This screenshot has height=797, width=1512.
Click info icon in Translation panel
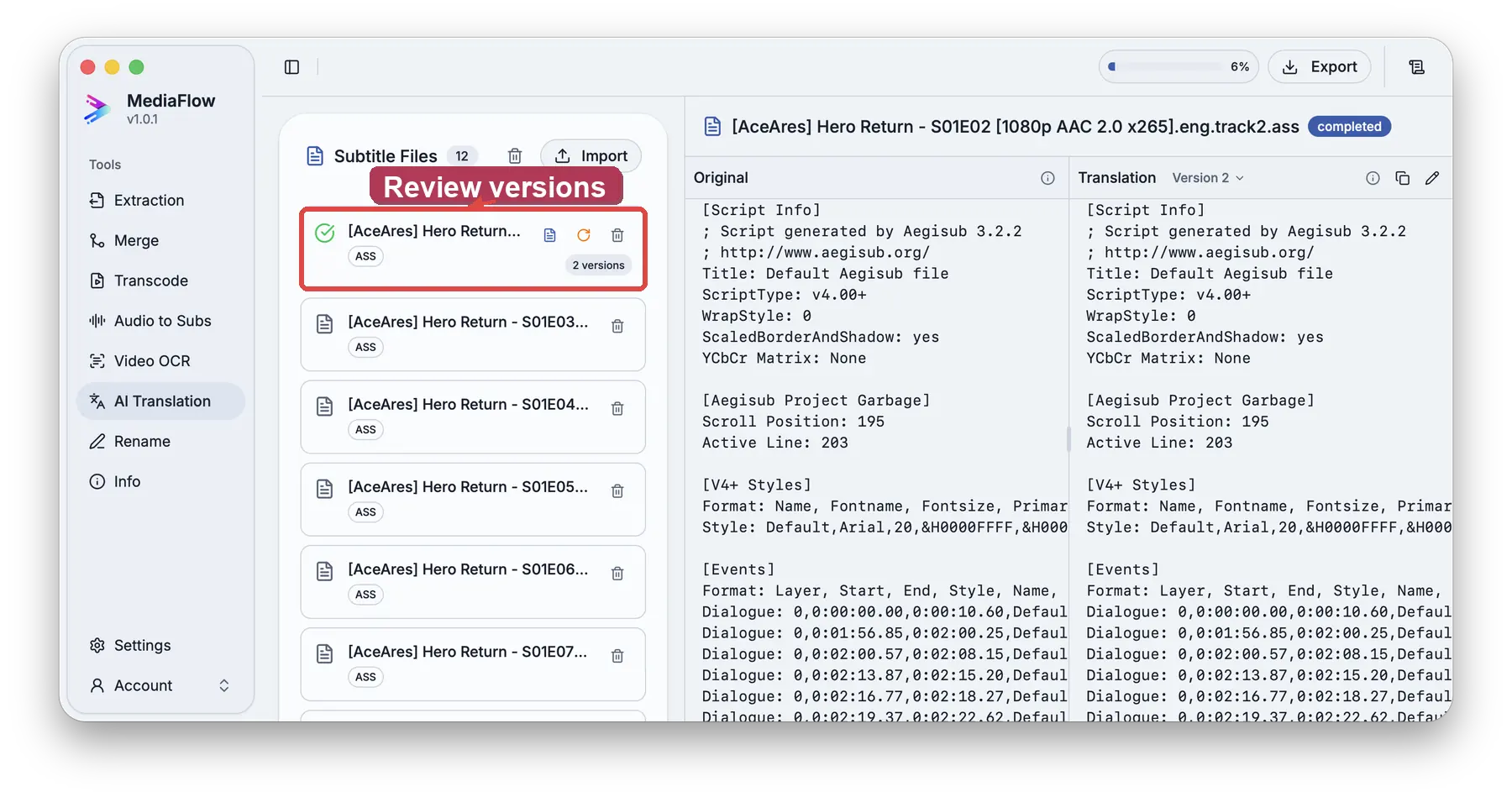(1373, 178)
